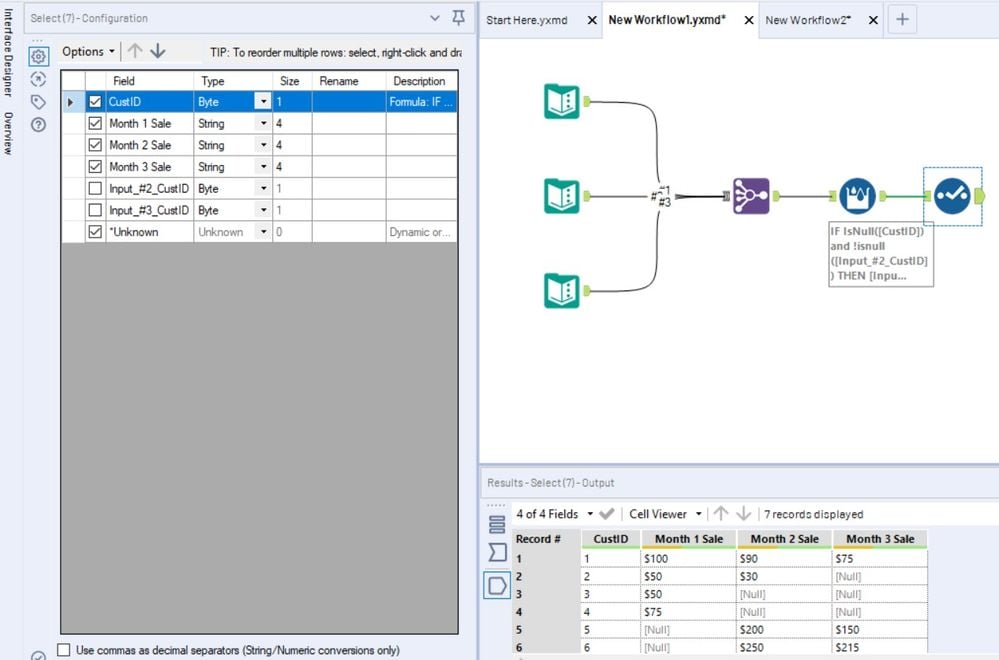Select the $100 cell in results
This screenshot has width=999, height=660.
[689, 558]
